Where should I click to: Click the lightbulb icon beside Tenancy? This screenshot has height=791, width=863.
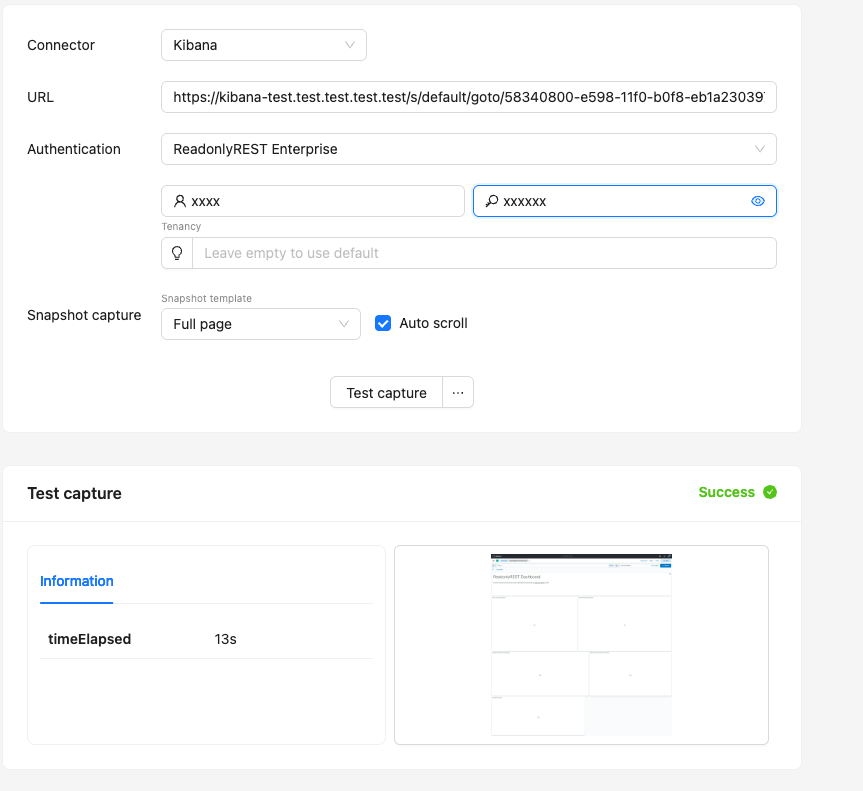point(177,253)
